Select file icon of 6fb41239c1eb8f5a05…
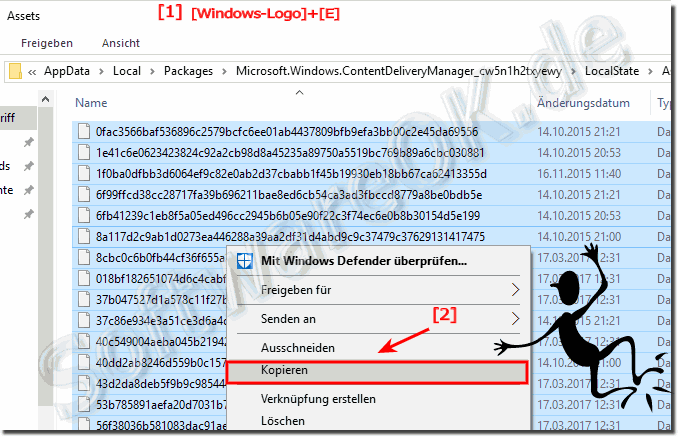 (84, 215)
